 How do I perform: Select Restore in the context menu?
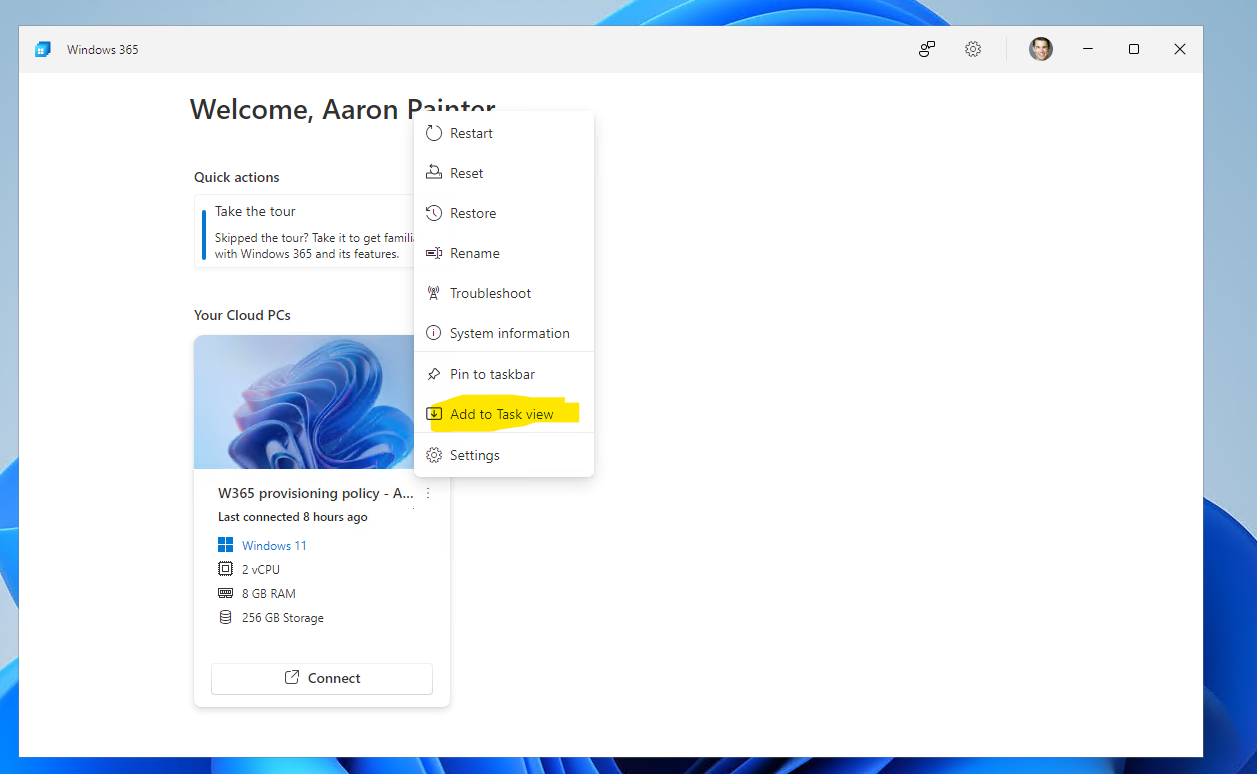click(x=504, y=213)
